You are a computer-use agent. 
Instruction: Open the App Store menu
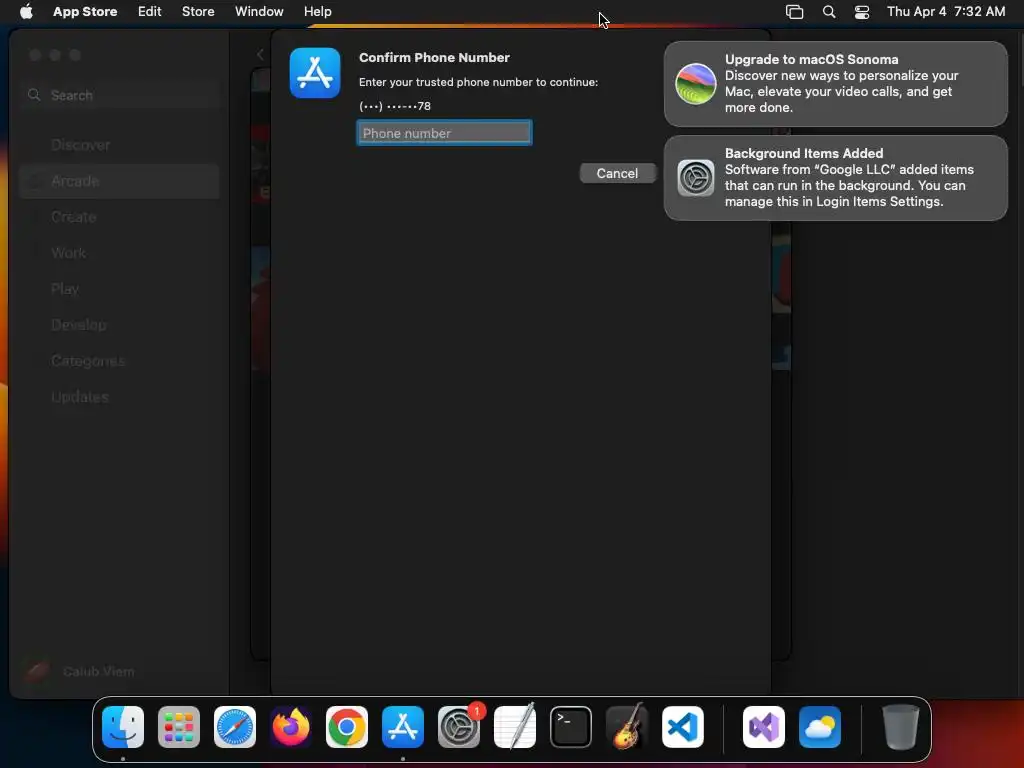[x=85, y=11]
